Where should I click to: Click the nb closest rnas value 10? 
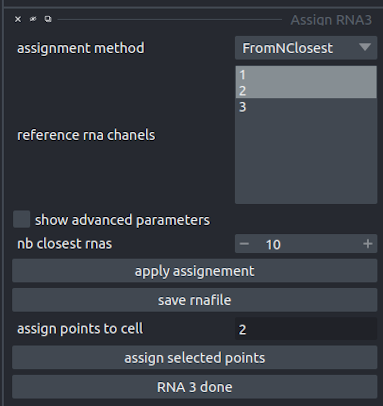273,244
